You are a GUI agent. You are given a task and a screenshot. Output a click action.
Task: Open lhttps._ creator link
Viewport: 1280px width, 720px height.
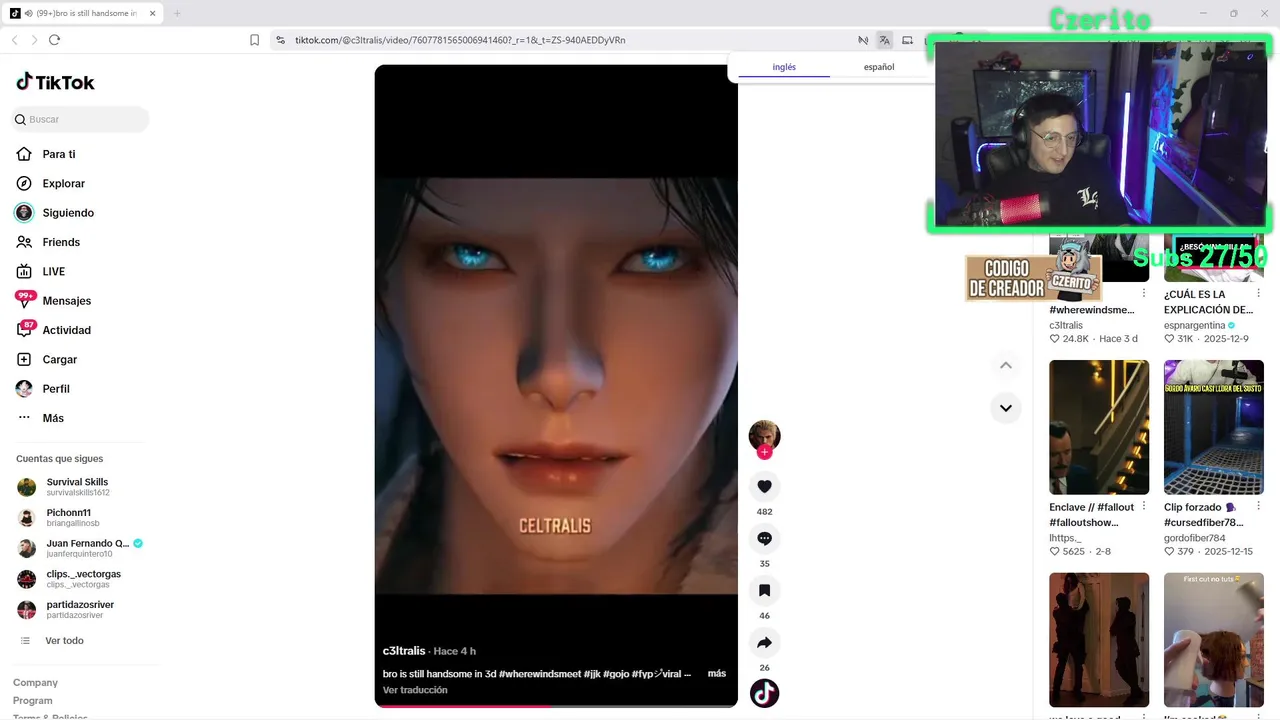[1065, 538]
